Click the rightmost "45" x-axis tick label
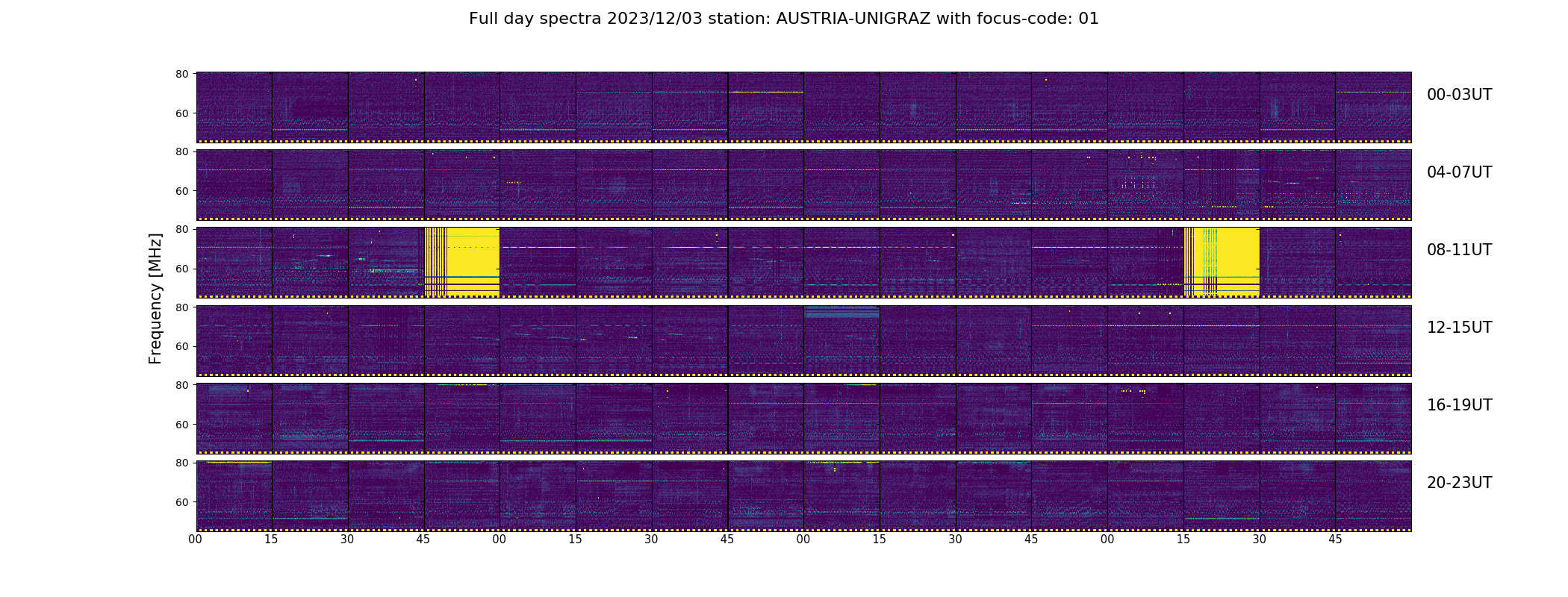This screenshot has height=597, width=1568. pyautogui.click(x=1335, y=540)
